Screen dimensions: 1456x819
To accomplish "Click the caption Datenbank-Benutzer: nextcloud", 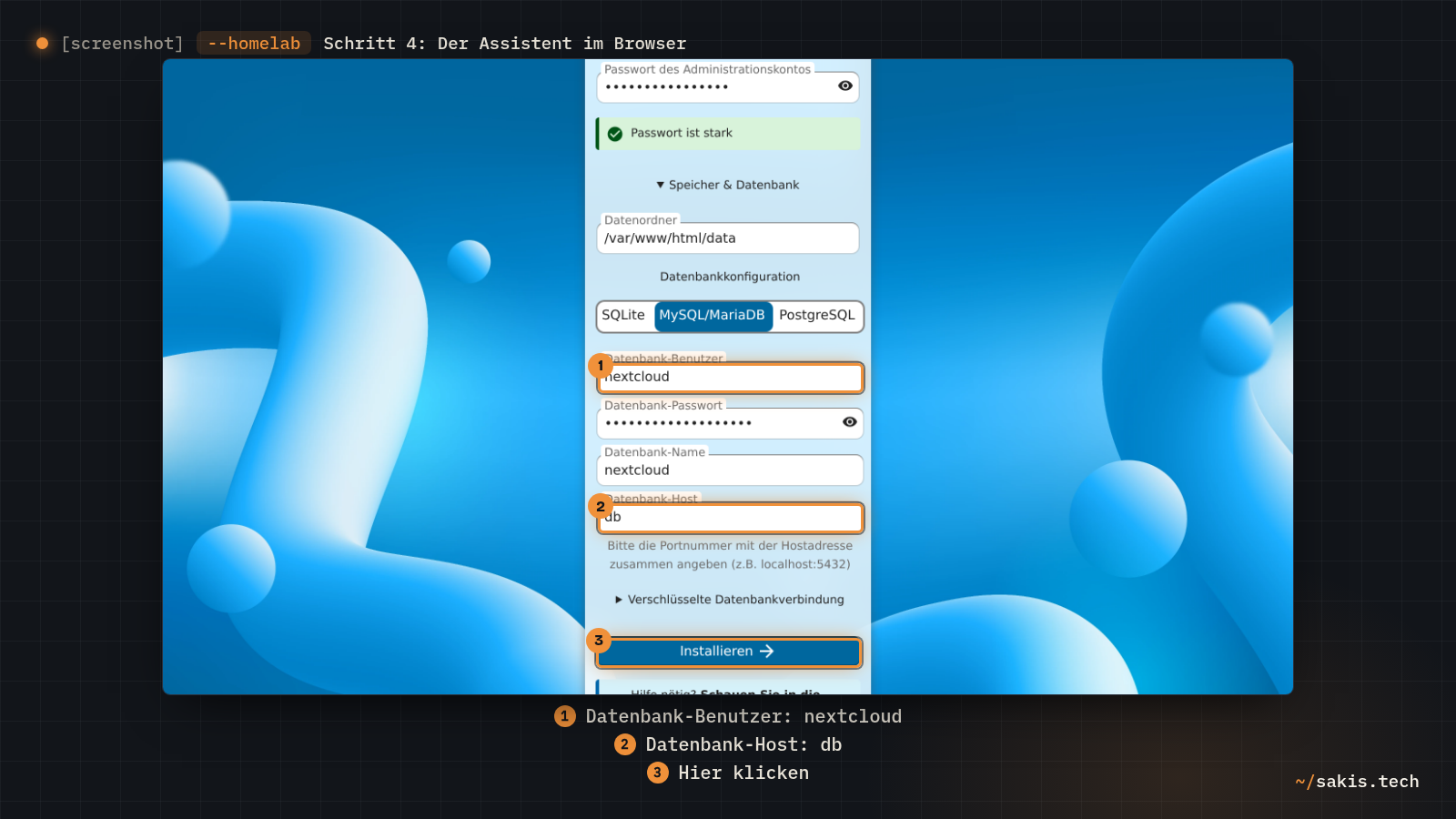I will tap(728, 716).
